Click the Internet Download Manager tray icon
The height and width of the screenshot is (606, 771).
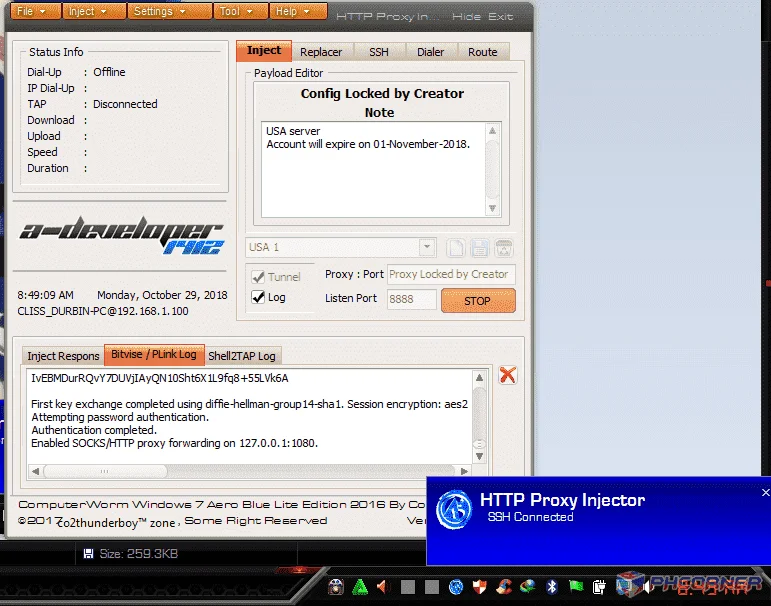click(528, 587)
